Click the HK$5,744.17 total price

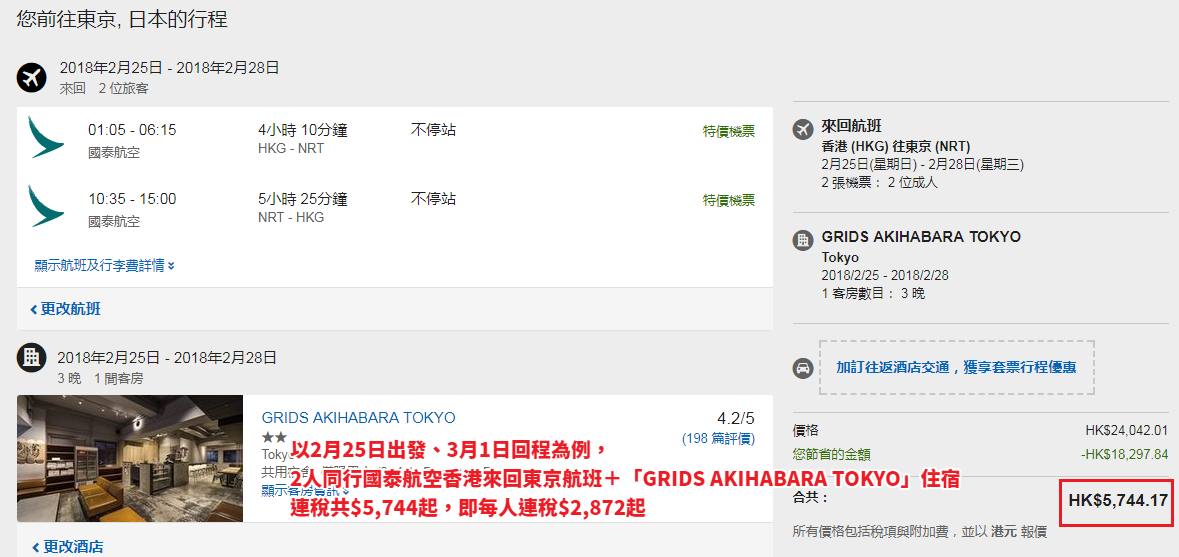pos(1117,501)
